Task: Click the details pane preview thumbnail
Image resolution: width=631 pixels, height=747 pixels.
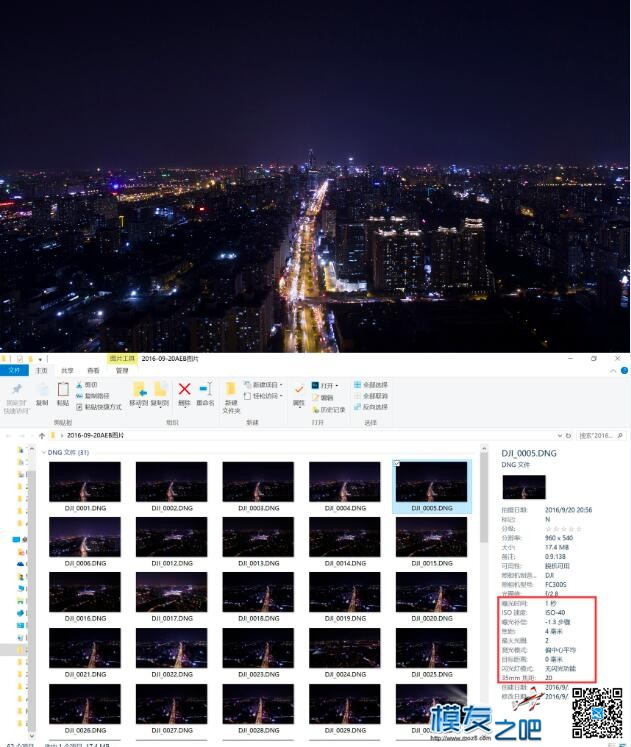Action: (524, 487)
